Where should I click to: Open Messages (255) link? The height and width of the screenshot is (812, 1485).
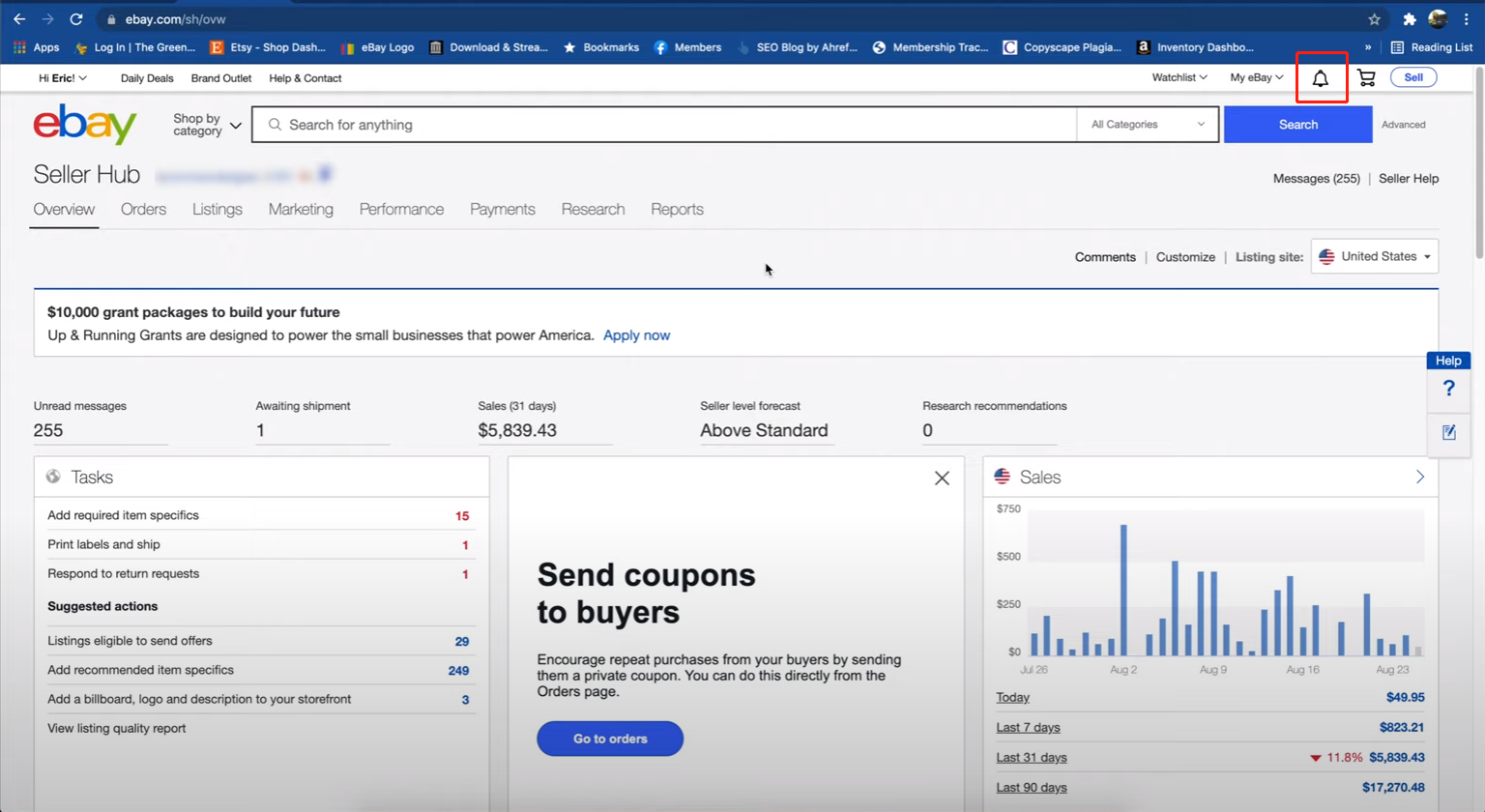[1316, 179]
